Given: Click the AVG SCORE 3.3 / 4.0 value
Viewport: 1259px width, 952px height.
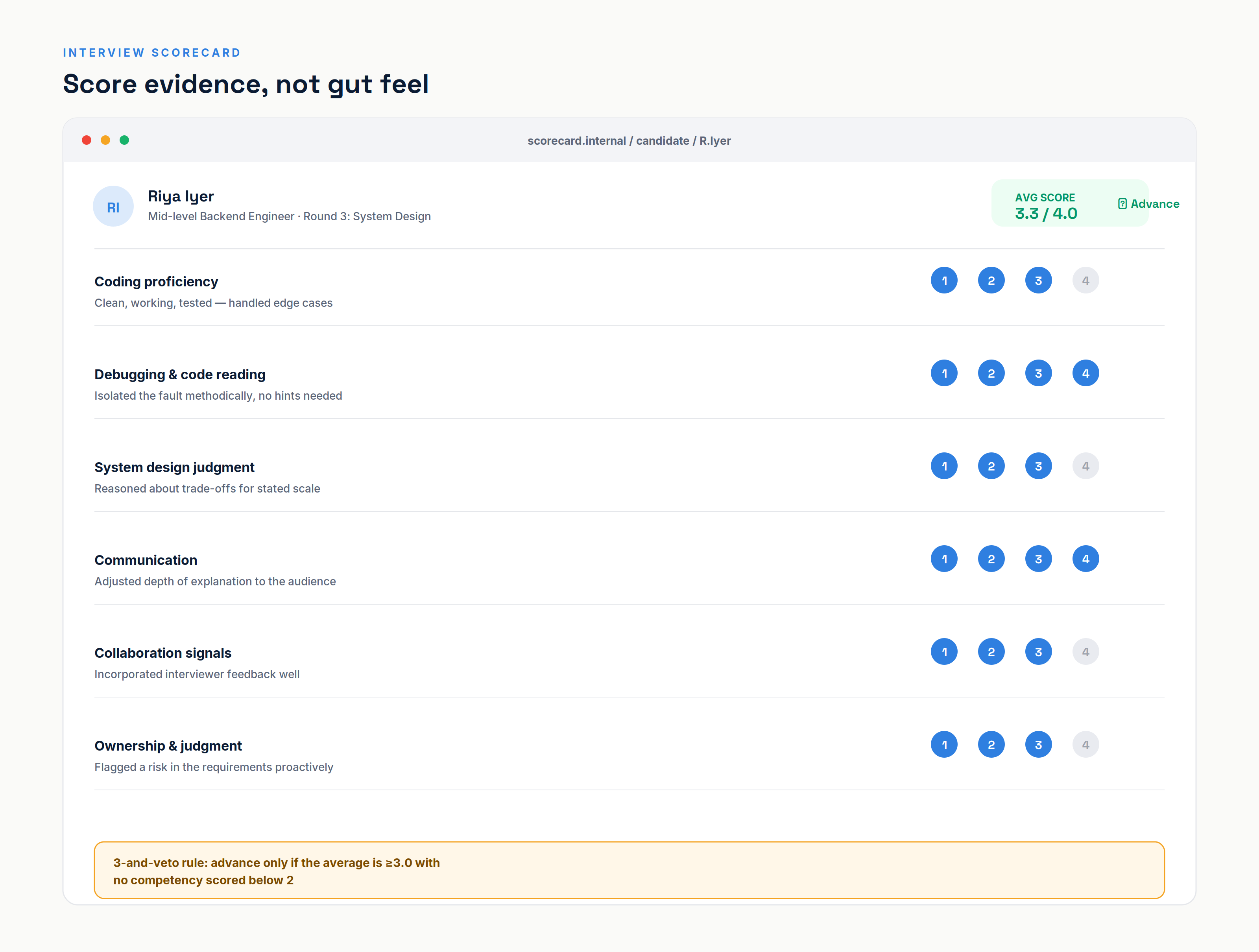Looking at the screenshot, I should pyautogui.click(x=1046, y=213).
